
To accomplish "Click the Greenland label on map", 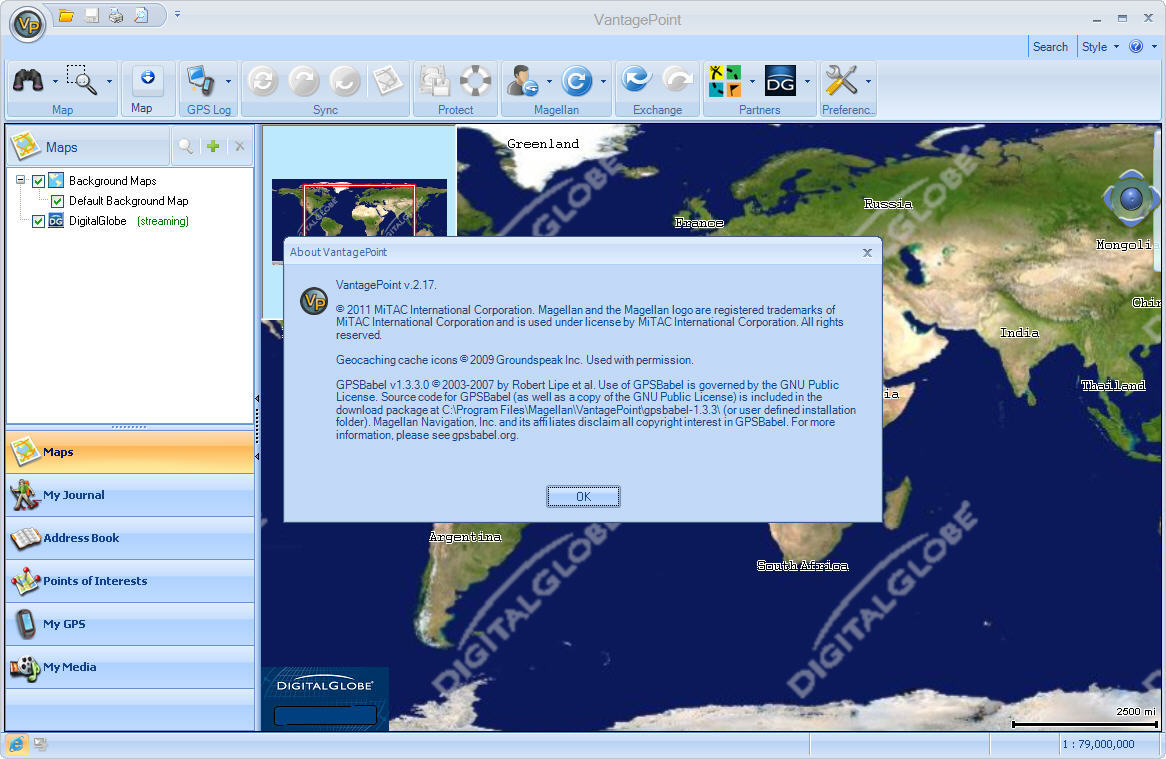I will point(543,143).
